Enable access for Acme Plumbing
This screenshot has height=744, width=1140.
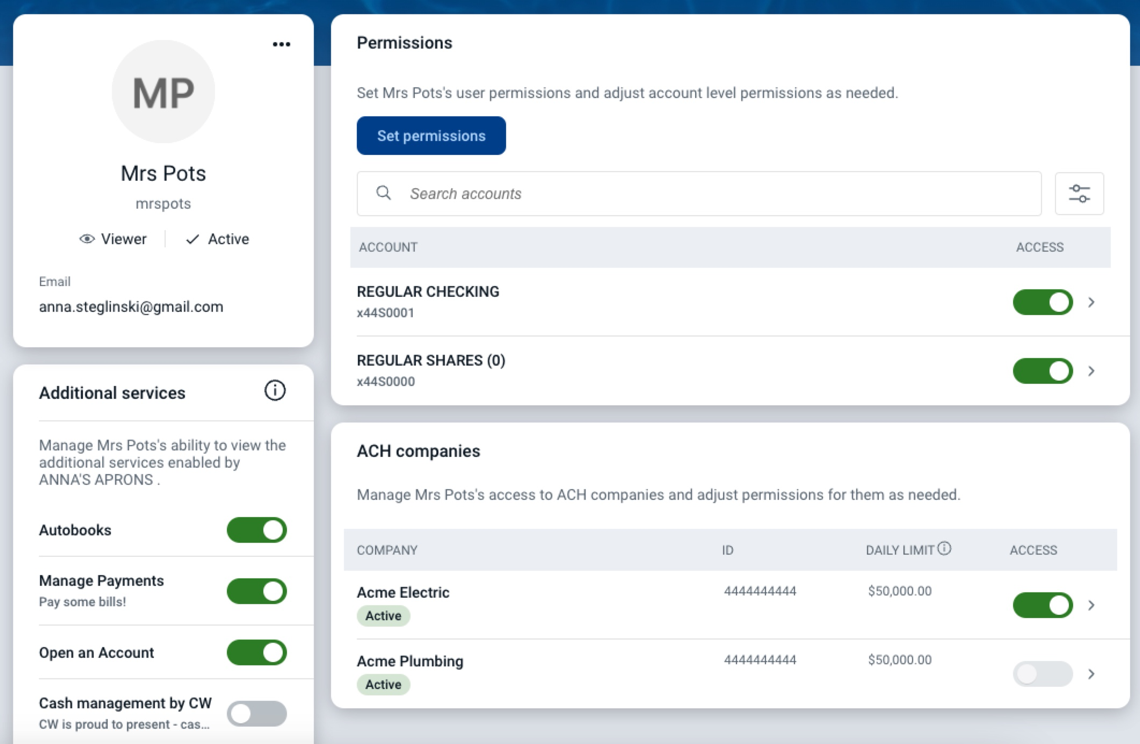(x=1042, y=673)
